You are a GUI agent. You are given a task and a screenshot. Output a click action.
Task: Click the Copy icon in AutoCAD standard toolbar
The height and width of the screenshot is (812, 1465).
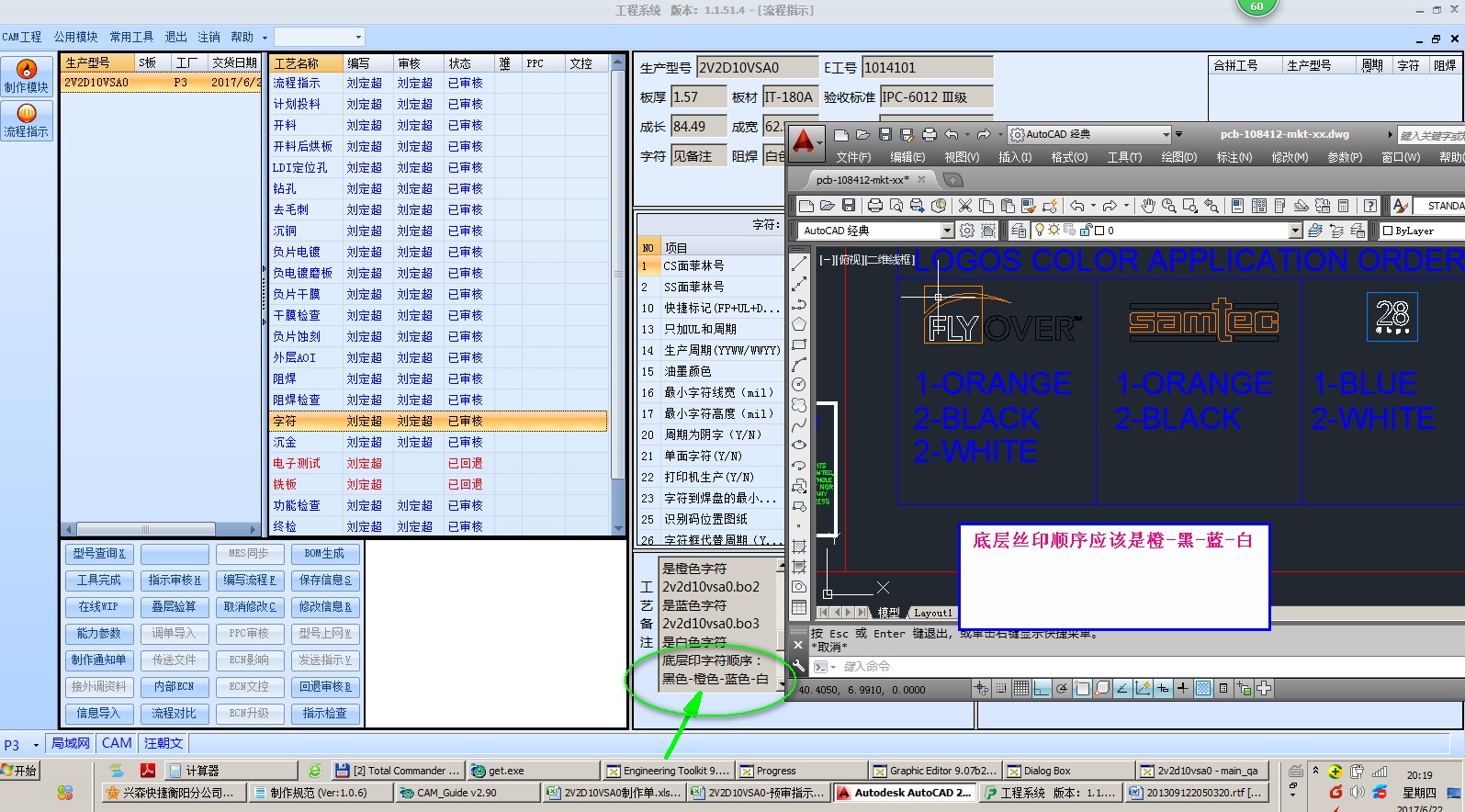pyautogui.click(x=986, y=206)
